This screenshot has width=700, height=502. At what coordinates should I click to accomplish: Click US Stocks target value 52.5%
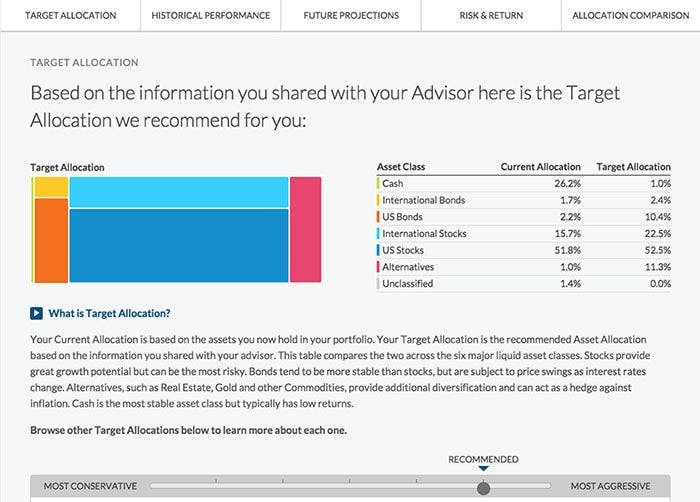(658, 250)
